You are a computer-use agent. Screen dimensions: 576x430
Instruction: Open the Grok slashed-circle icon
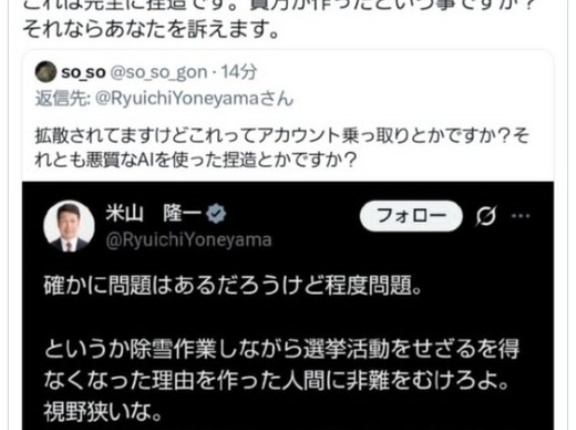coord(486,216)
